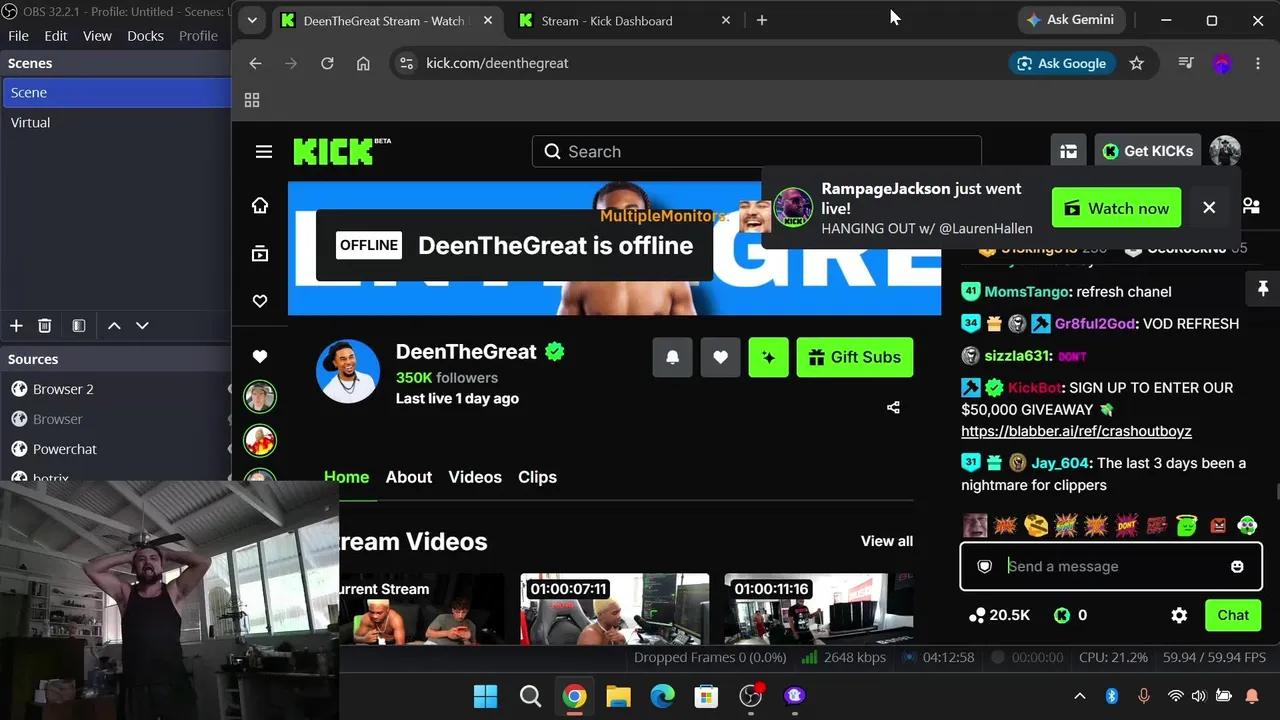Switch to the Clips tab on channel

click(x=537, y=477)
